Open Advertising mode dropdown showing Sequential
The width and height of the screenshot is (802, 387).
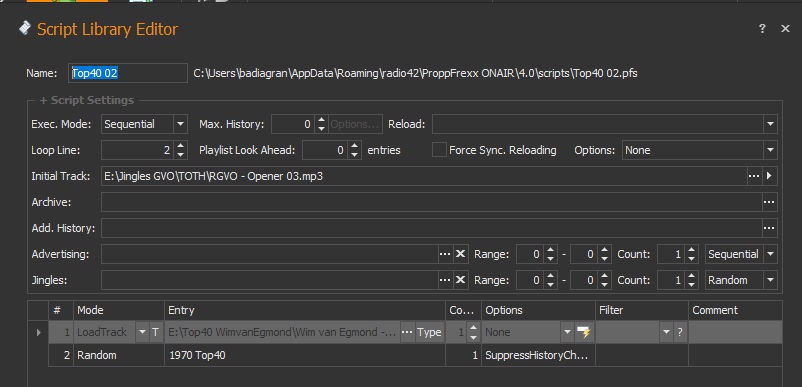(x=770, y=254)
